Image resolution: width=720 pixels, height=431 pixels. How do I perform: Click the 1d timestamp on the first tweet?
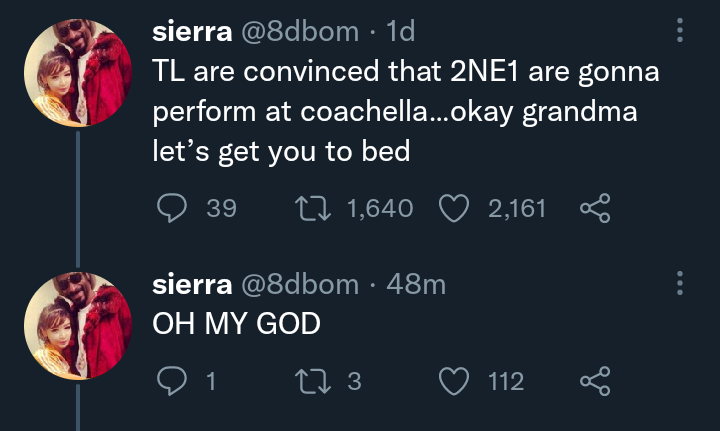[x=400, y=32]
